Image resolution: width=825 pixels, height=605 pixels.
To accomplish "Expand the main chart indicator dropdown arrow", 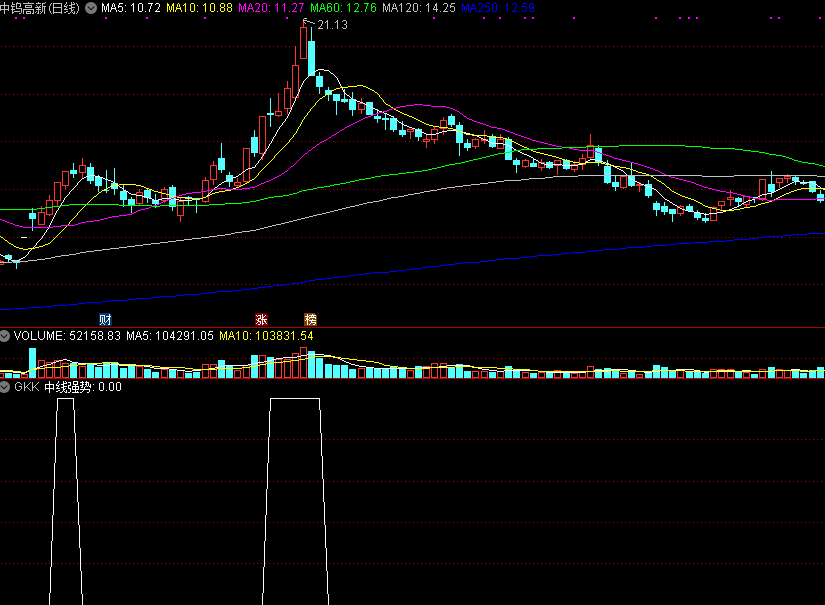I will pyautogui.click(x=92, y=8).
